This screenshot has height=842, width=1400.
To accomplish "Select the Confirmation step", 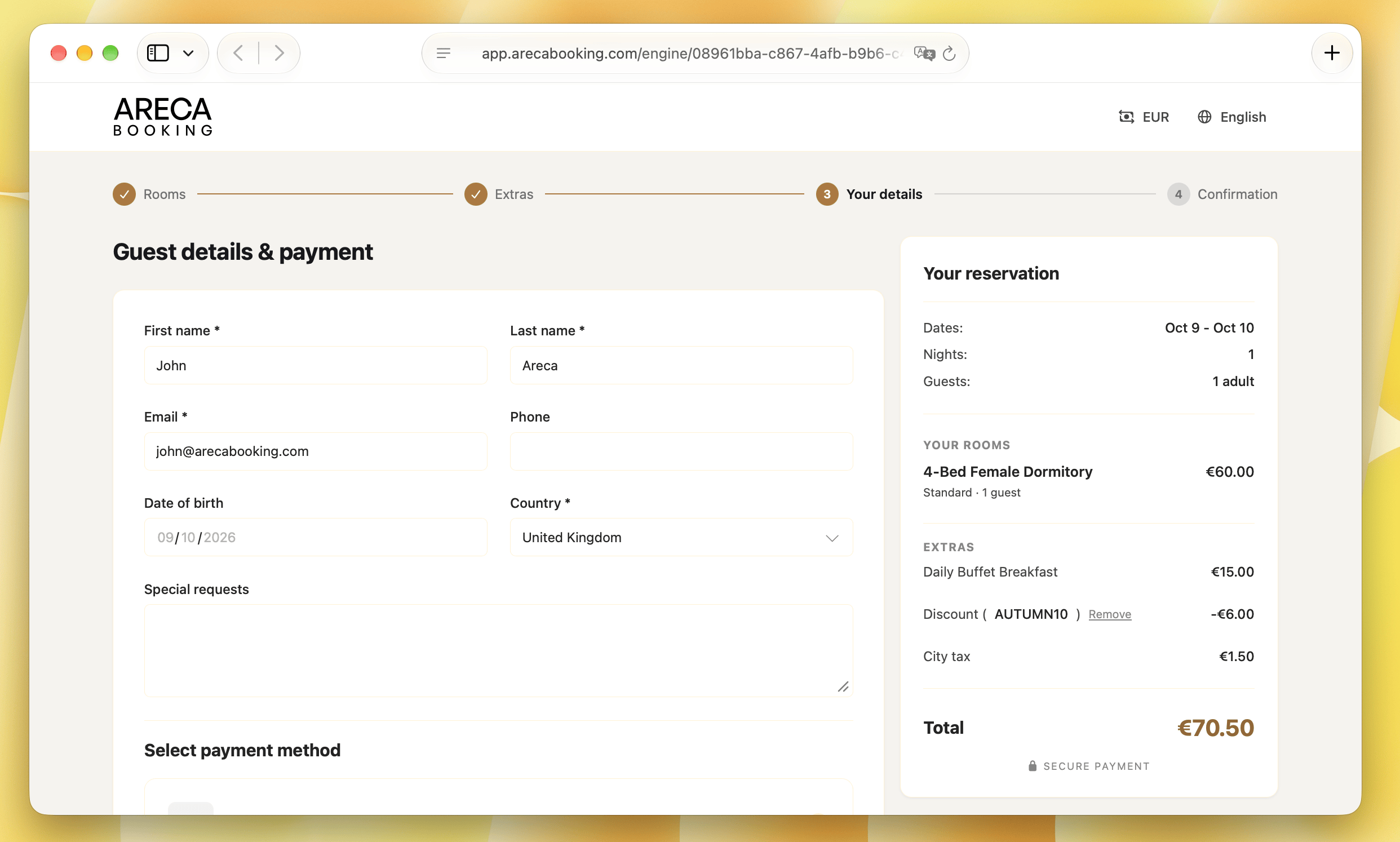I will (1222, 194).
